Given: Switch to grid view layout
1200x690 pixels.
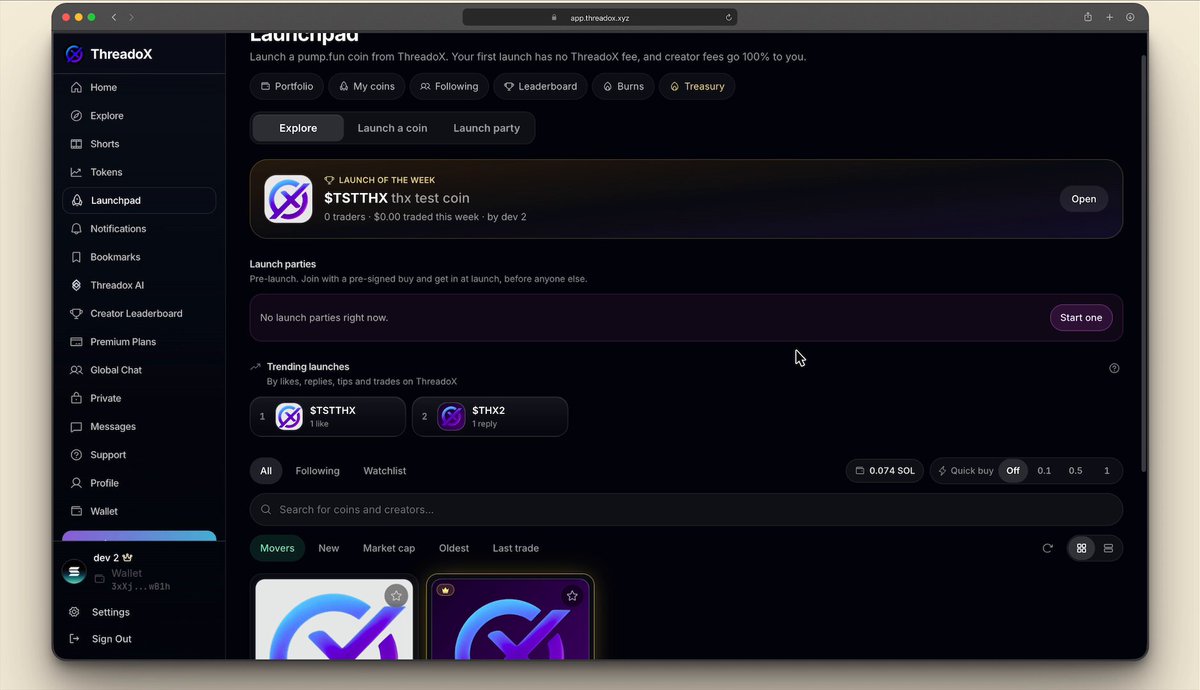Looking at the screenshot, I should tap(1081, 548).
